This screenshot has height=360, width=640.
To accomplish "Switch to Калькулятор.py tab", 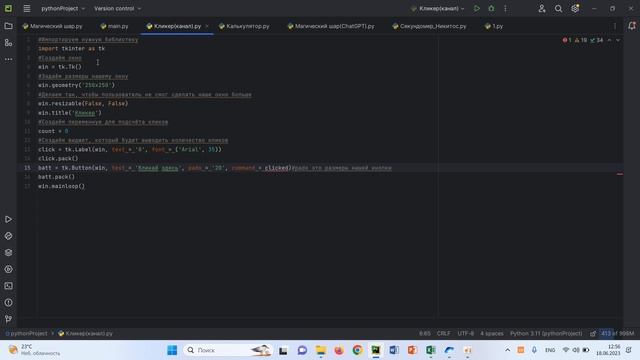I will pos(244,26).
